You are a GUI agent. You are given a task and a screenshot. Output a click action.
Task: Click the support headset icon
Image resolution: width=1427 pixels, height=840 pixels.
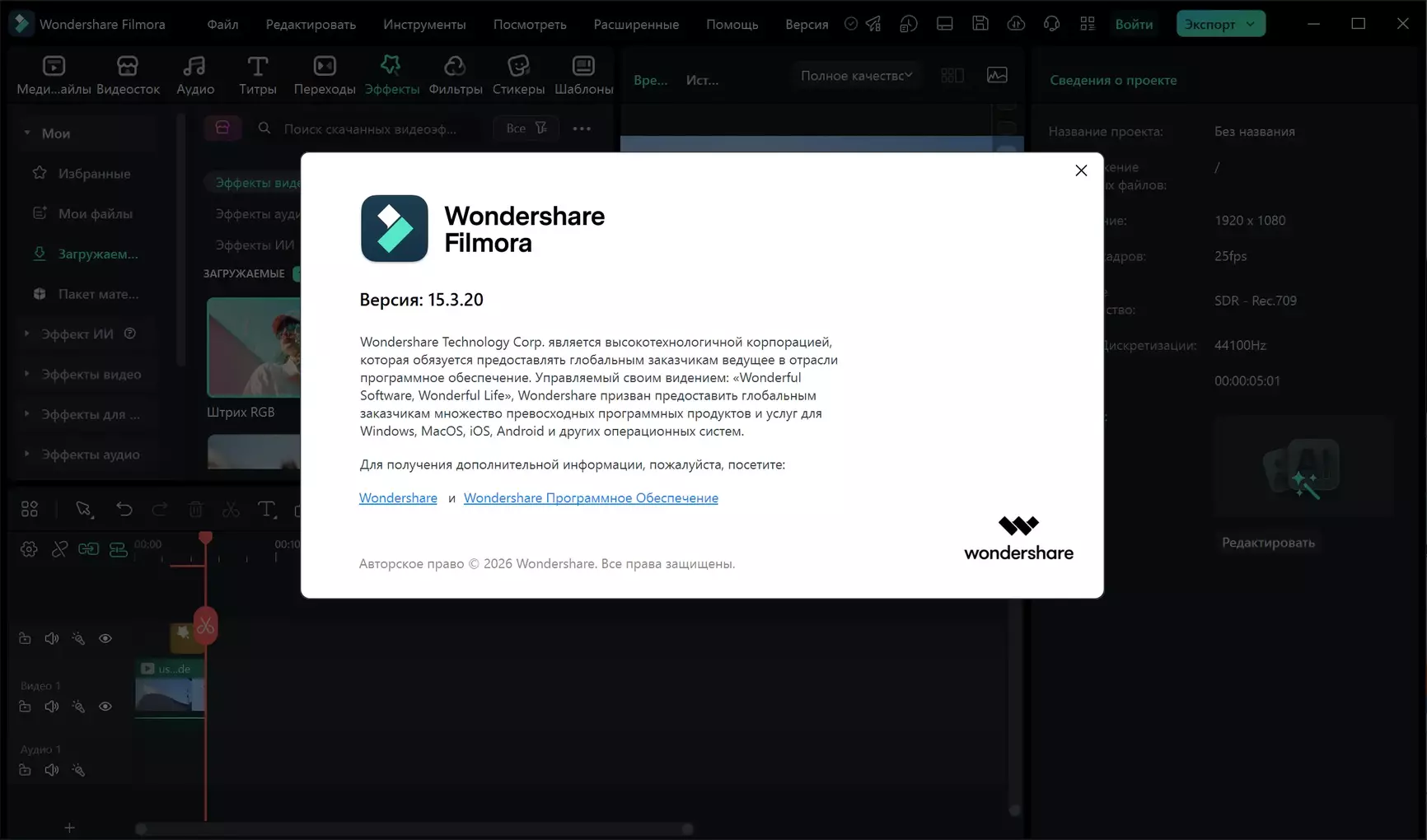click(1051, 24)
